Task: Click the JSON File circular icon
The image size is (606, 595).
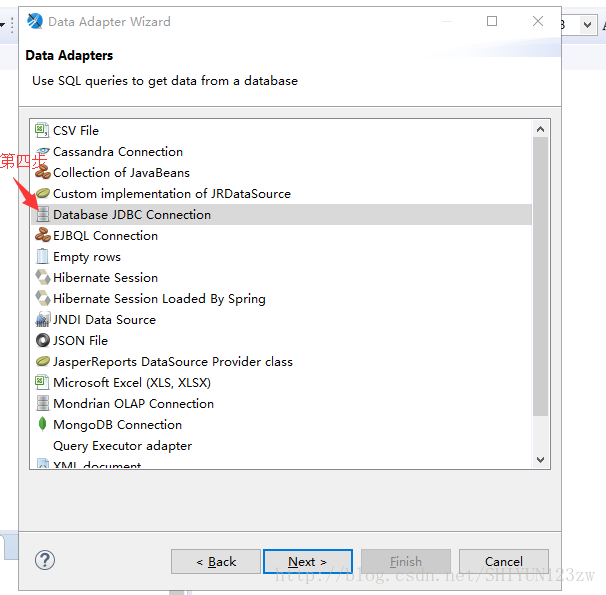Action: (x=43, y=340)
